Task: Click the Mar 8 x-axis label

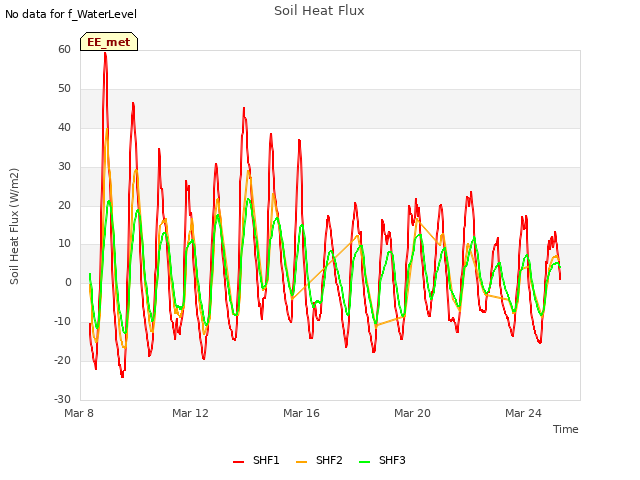Action: pos(79,413)
